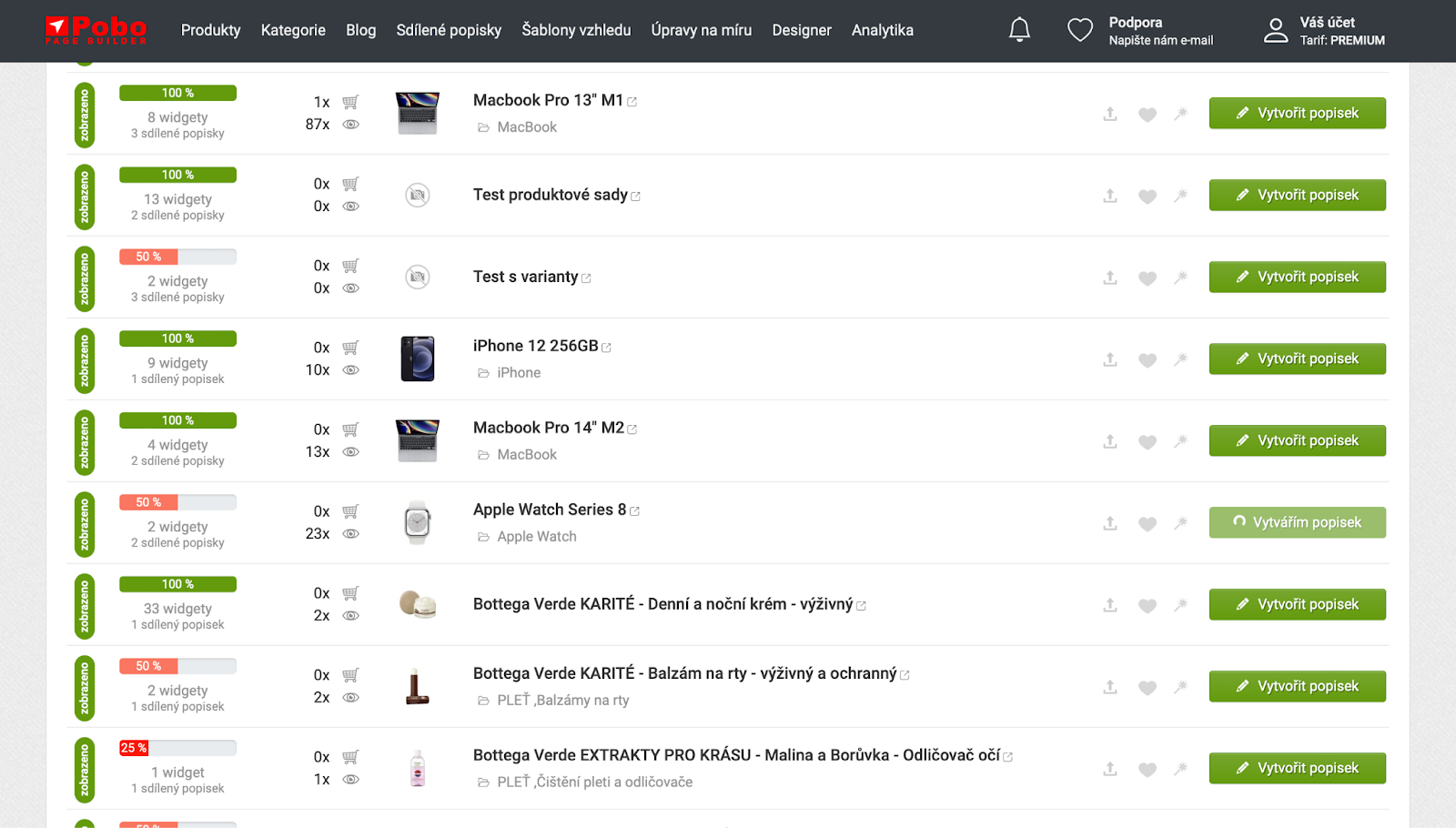Screen dimensions: 1456x828
Task: Open Úpravy na míru menu item
Action: pyautogui.click(x=702, y=30)
